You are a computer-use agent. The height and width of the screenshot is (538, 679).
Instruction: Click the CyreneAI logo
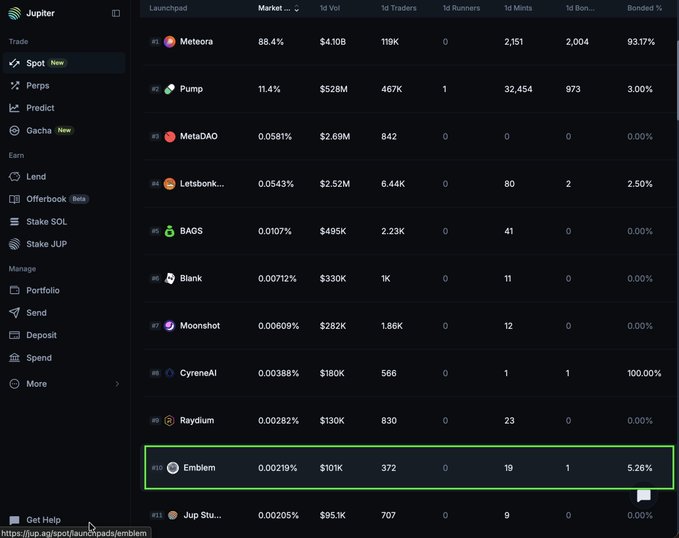pos(170,373)
